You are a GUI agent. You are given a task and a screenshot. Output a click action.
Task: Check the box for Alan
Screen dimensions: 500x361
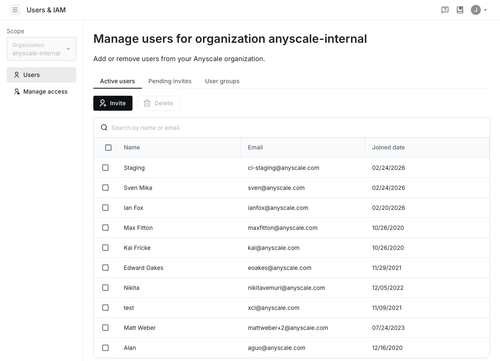(105, 347)
